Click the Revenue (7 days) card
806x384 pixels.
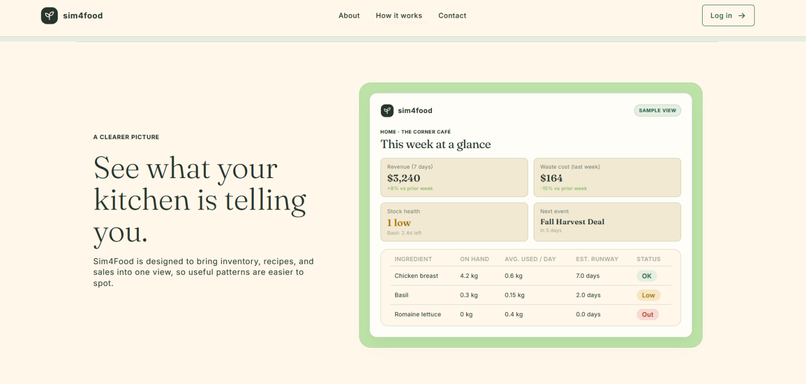(x=454, y=177)
